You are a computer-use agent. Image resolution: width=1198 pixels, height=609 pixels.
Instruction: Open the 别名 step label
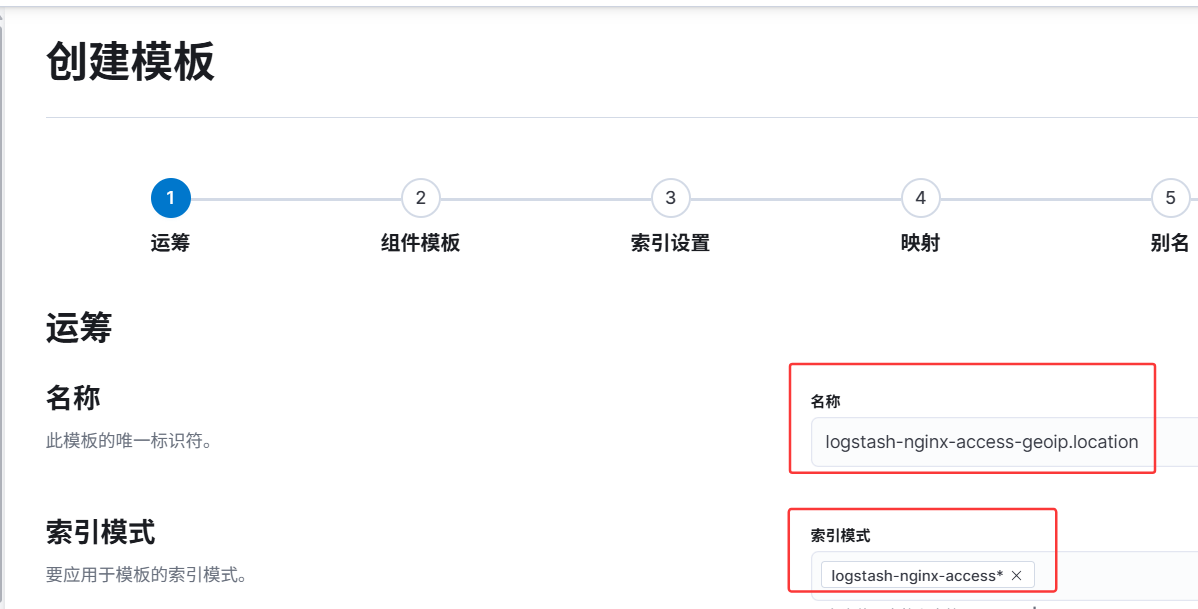[1170, 243]
